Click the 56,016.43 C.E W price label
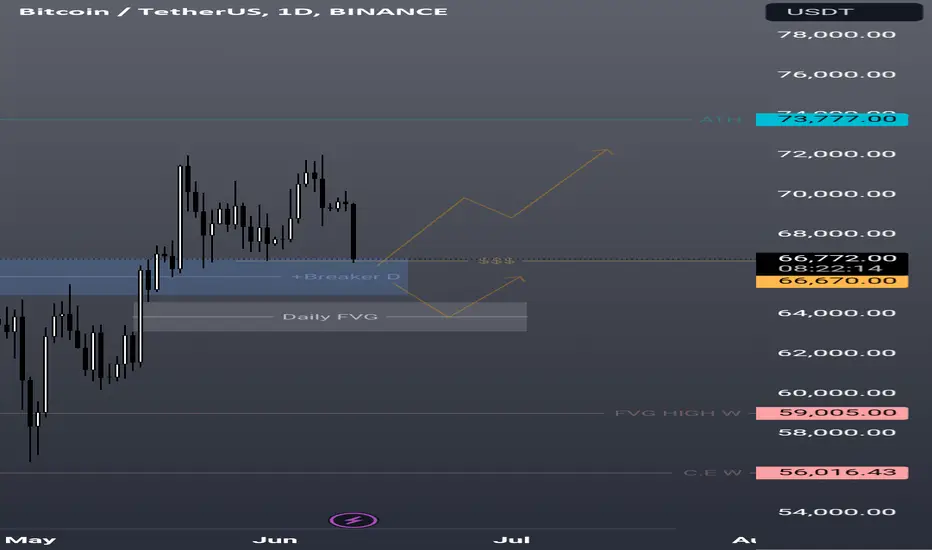 click(832, 473)
